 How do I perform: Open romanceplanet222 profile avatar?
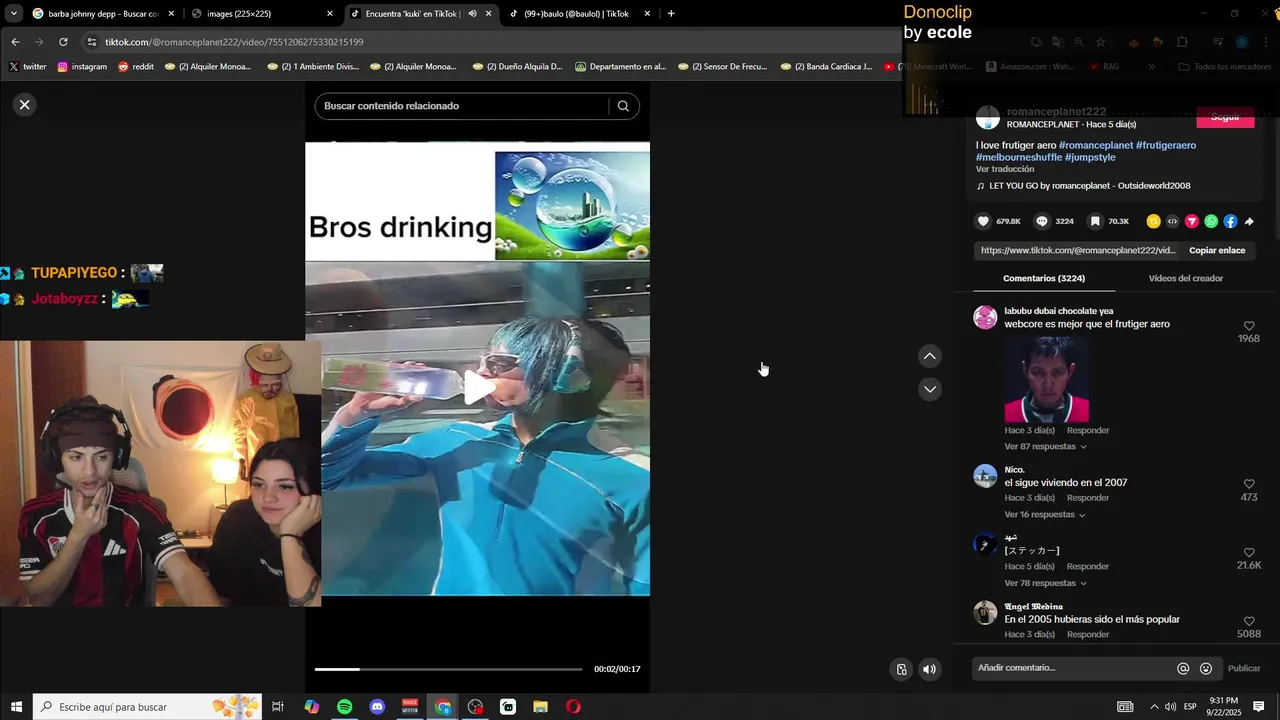click(x=988, y=118)
